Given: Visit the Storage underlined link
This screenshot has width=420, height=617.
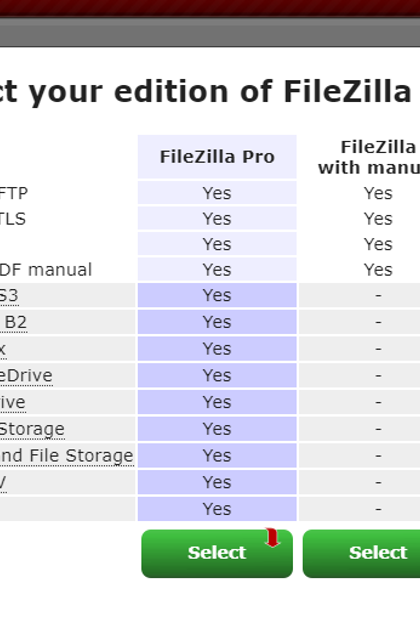Looking at the screenshot, I should click(x=32, y=429).
